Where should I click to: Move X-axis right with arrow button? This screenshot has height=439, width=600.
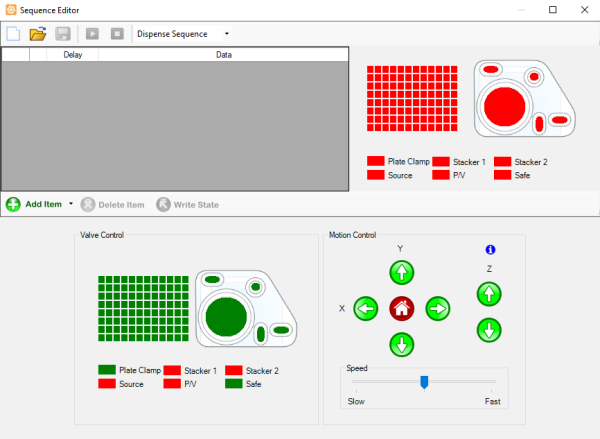(x=437, y=309)
